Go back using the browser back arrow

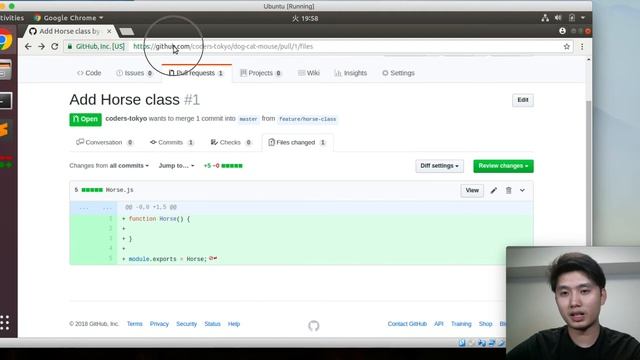click(x=28, y=47)
